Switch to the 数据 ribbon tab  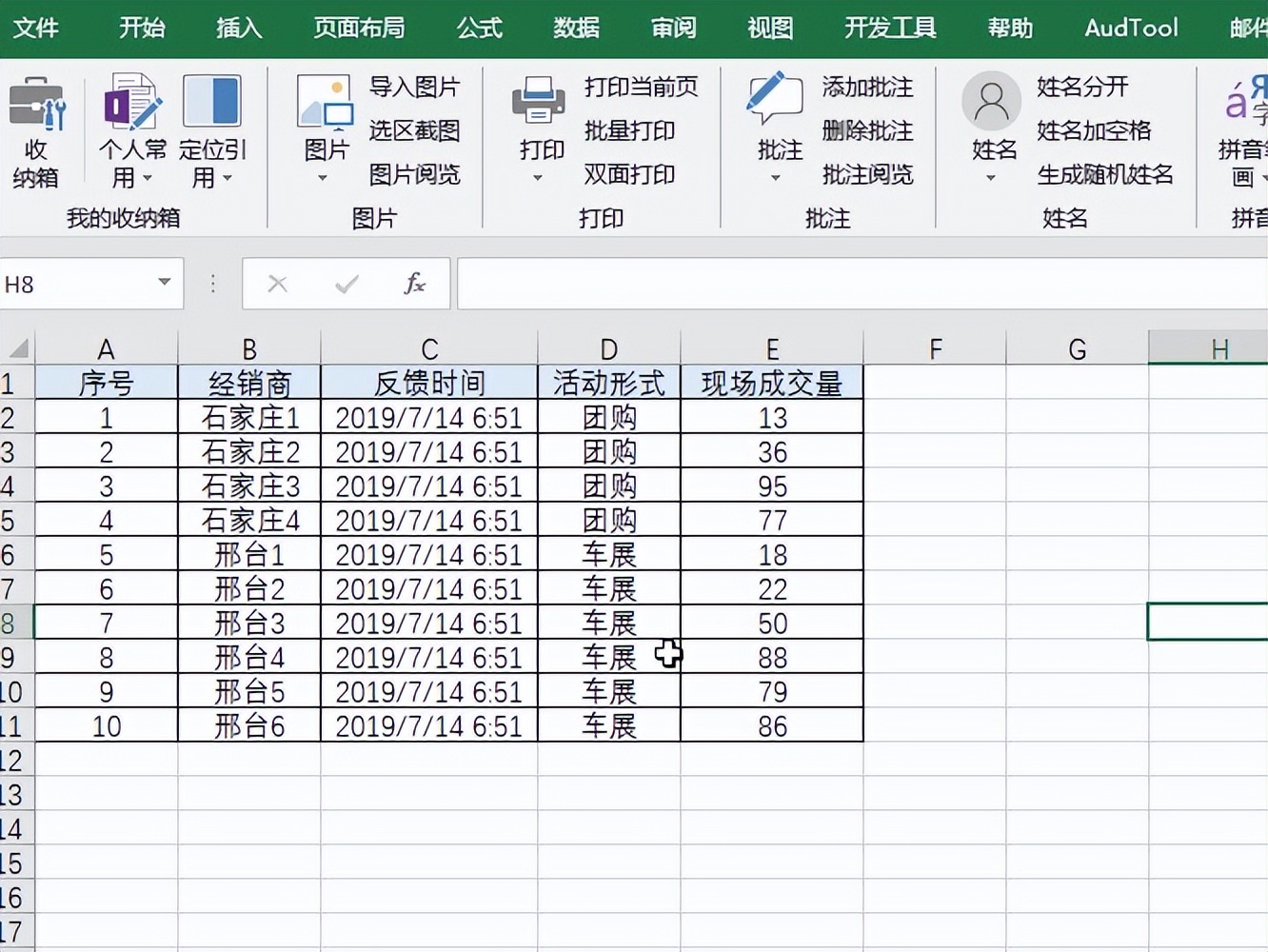(x=575, y=29)
